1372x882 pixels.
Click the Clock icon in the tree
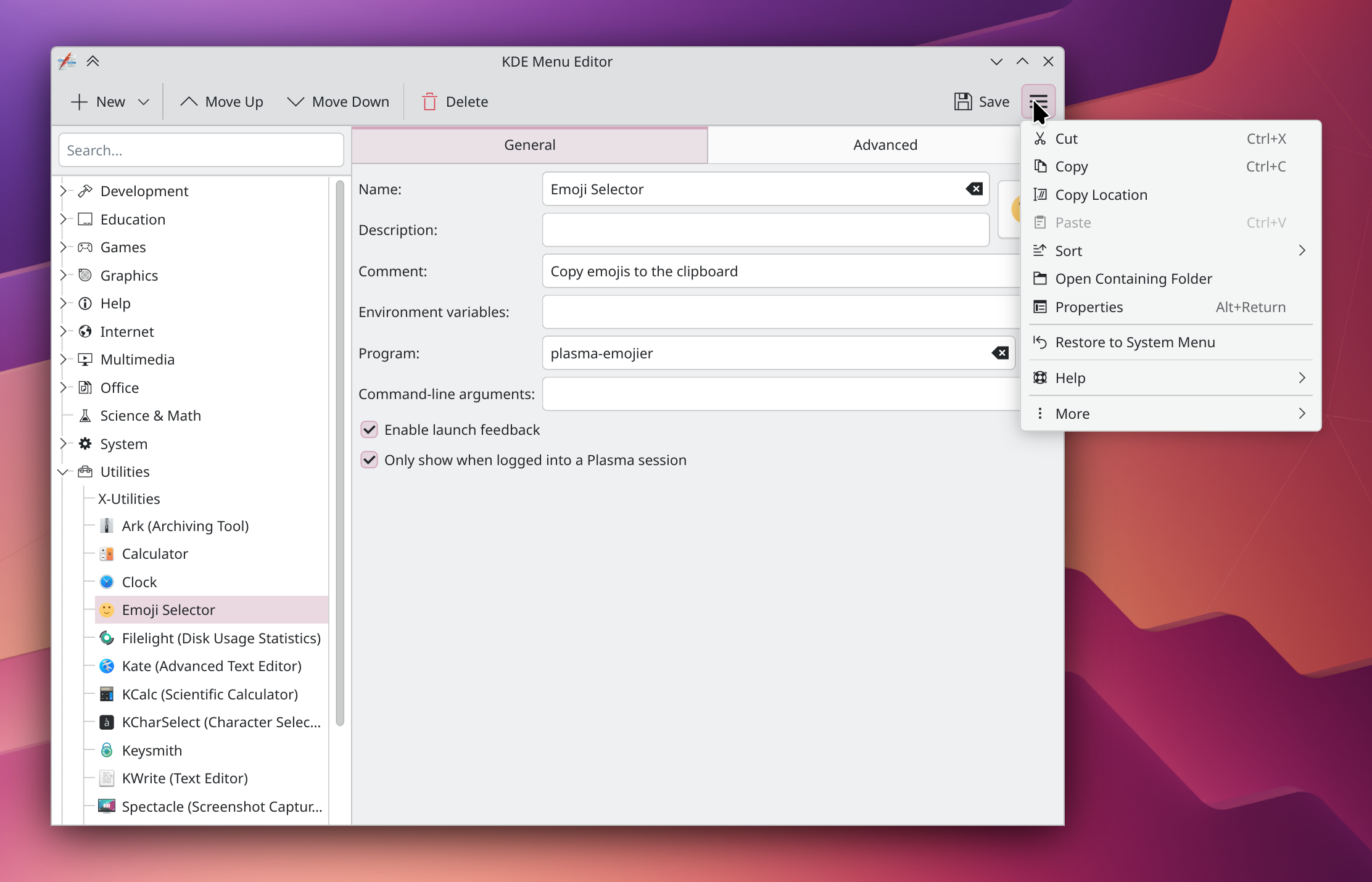point(107,582)
